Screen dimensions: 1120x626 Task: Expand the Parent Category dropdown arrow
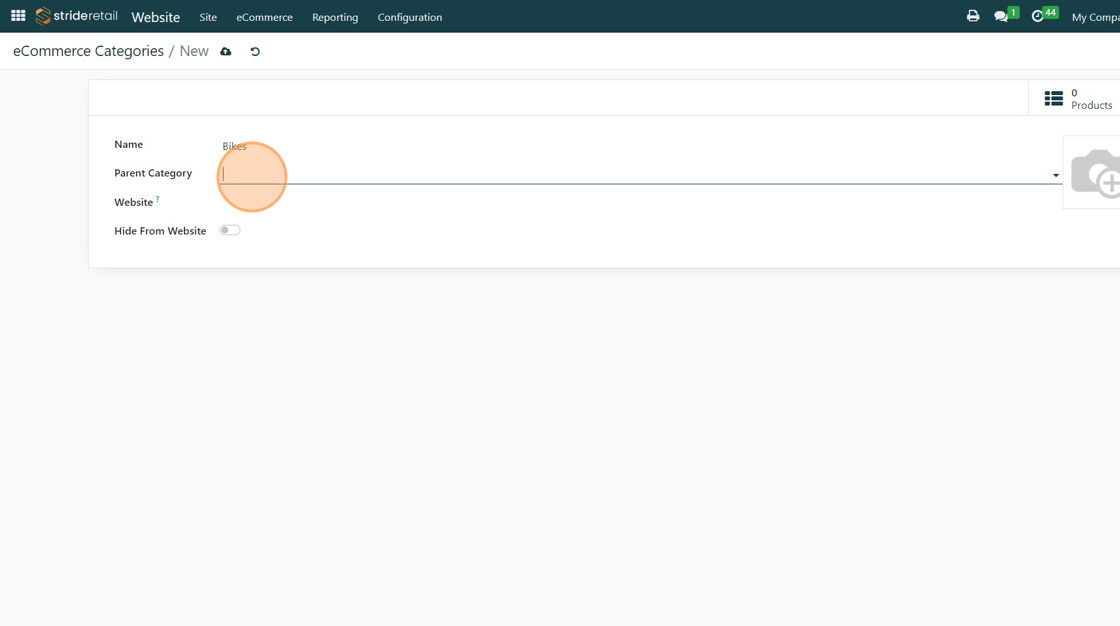[1056, 175]
